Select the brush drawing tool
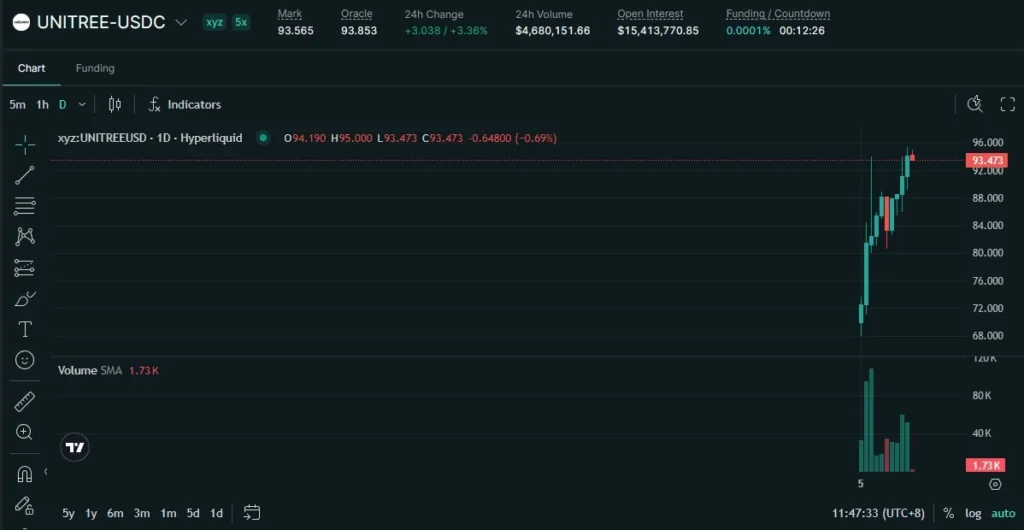The width and height of the screenshot is (1024, 530). 25,299
